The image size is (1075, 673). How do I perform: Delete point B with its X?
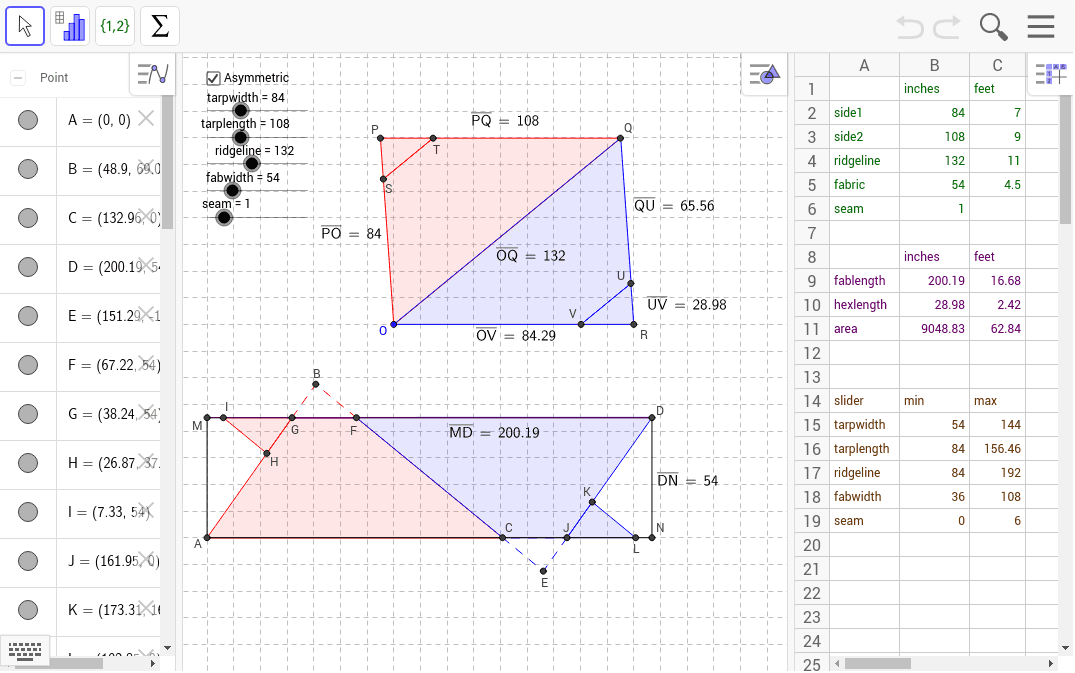(x=146, y=167)
